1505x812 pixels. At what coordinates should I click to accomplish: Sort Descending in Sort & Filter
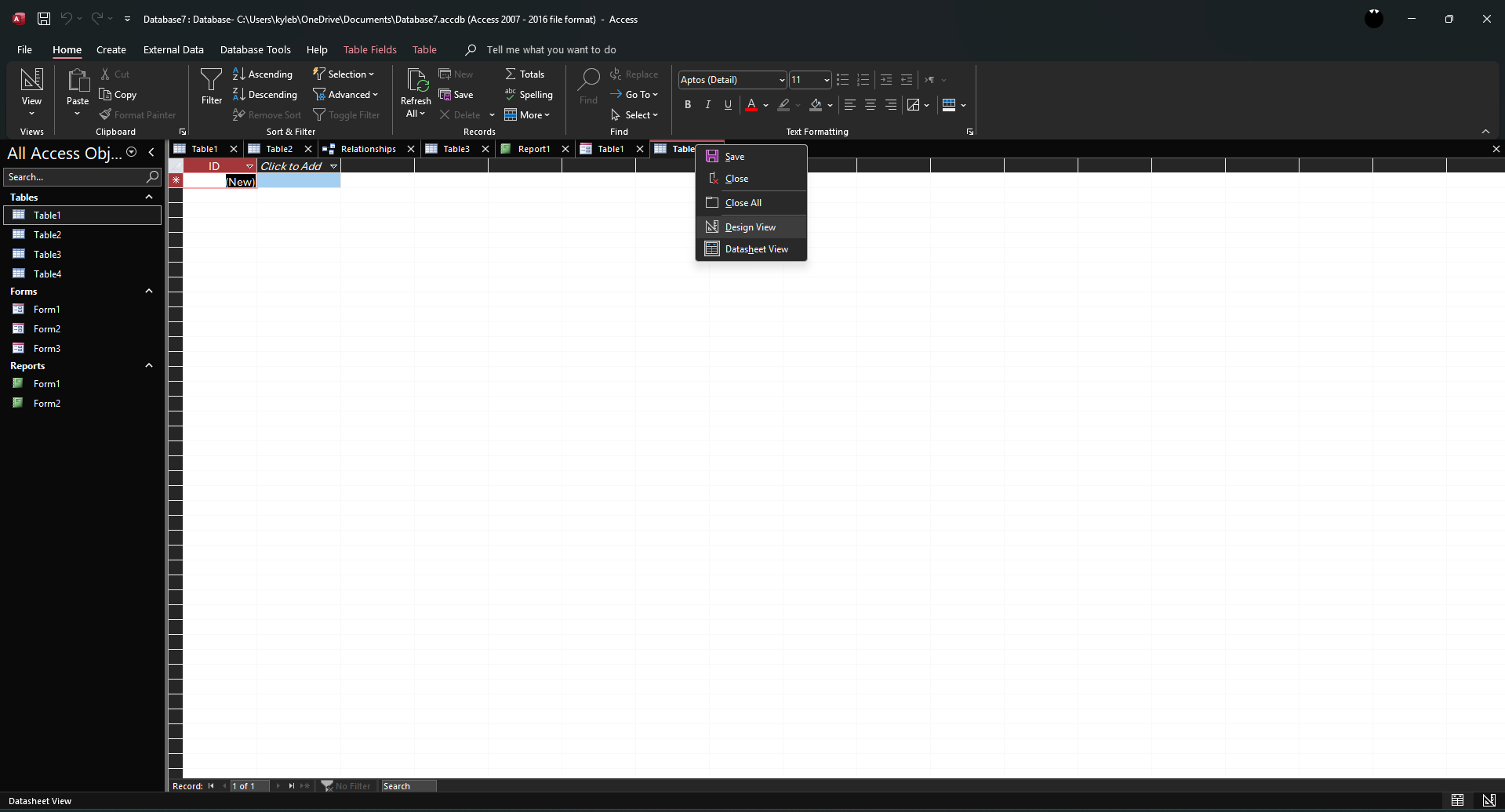[265, 95]
